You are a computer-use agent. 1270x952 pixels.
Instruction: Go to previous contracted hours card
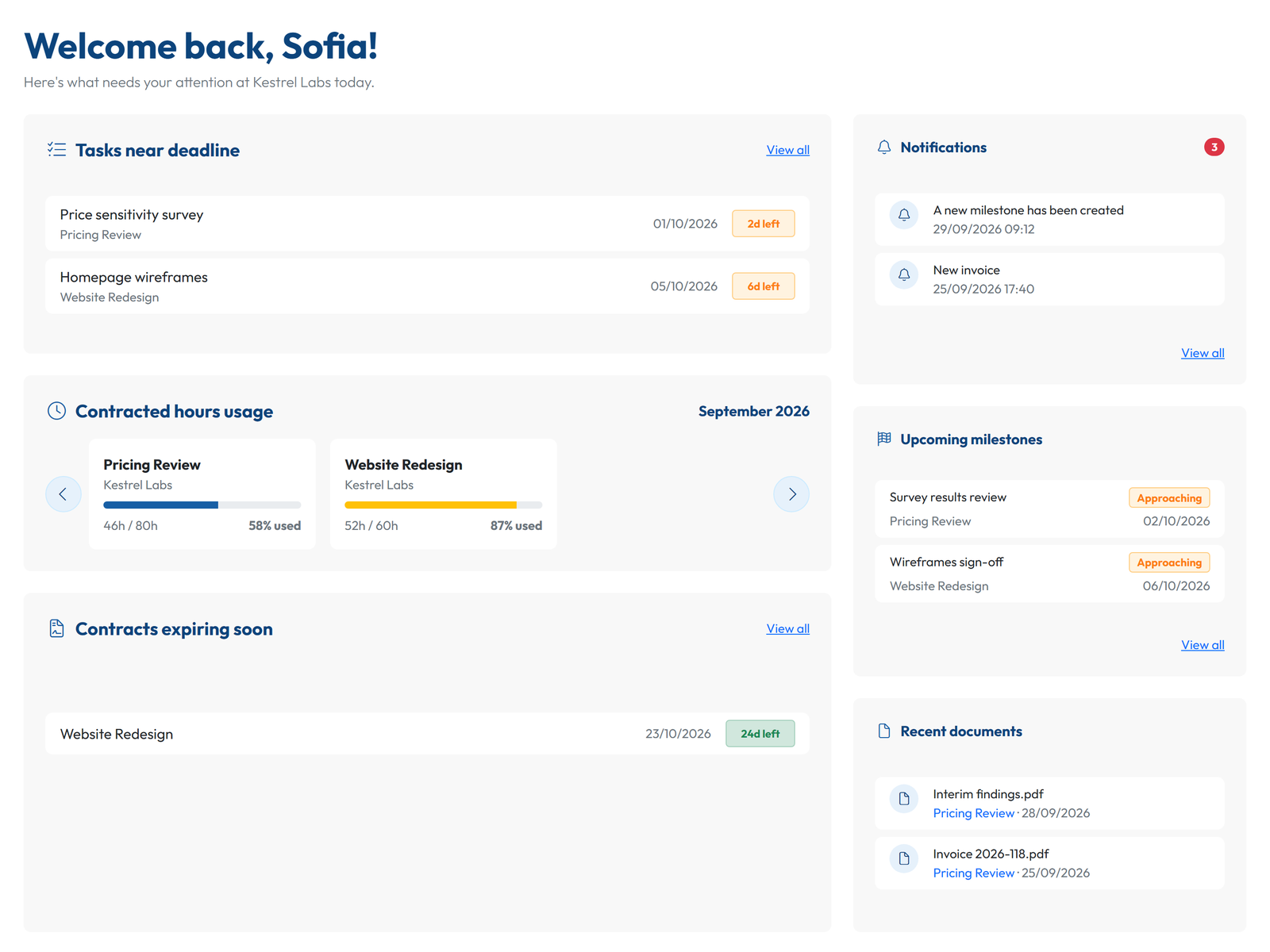63,494
